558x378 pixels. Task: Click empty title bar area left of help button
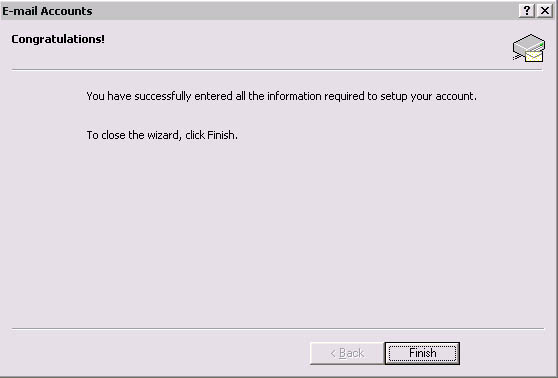302,11
